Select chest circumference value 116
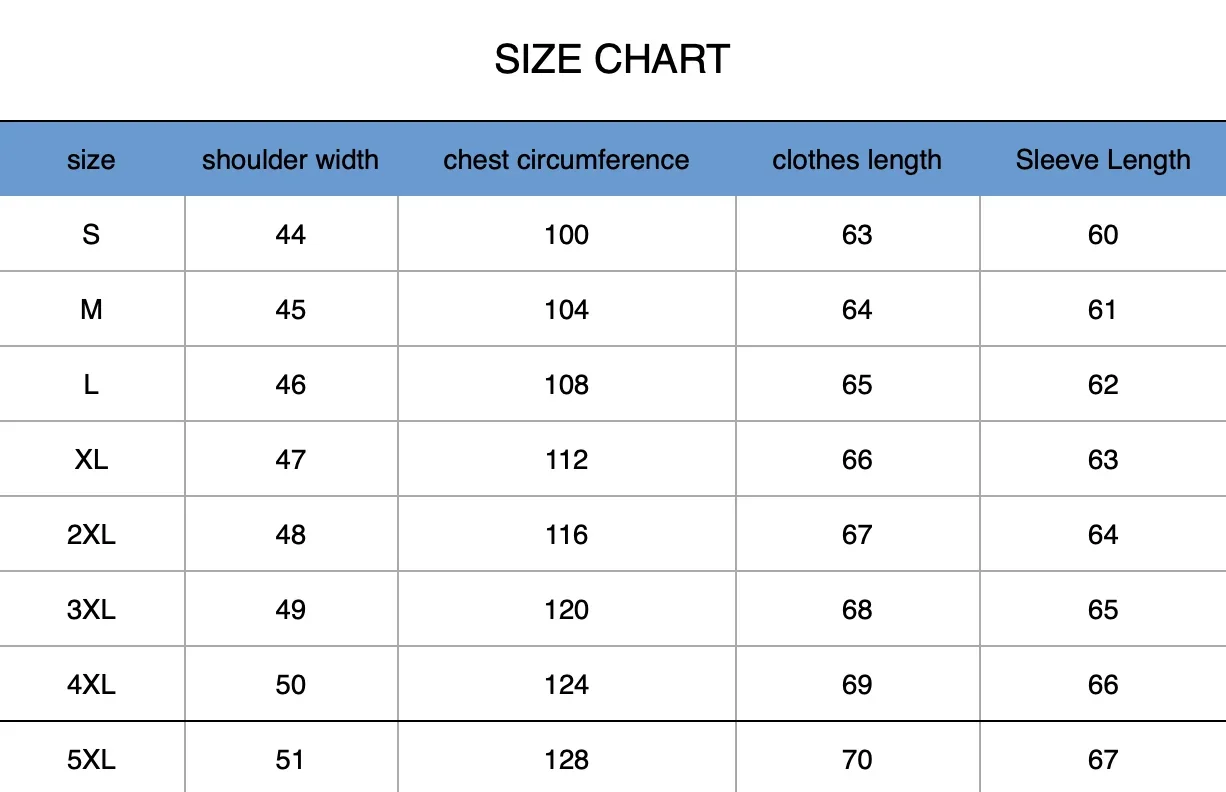 (566, 534)
